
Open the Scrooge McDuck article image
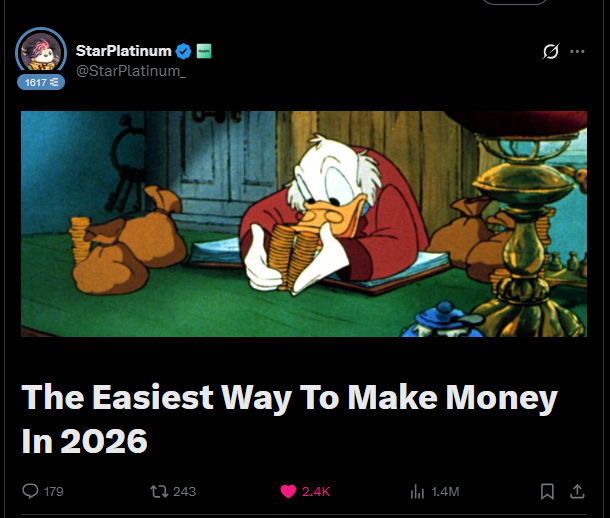tap(304, 224)
